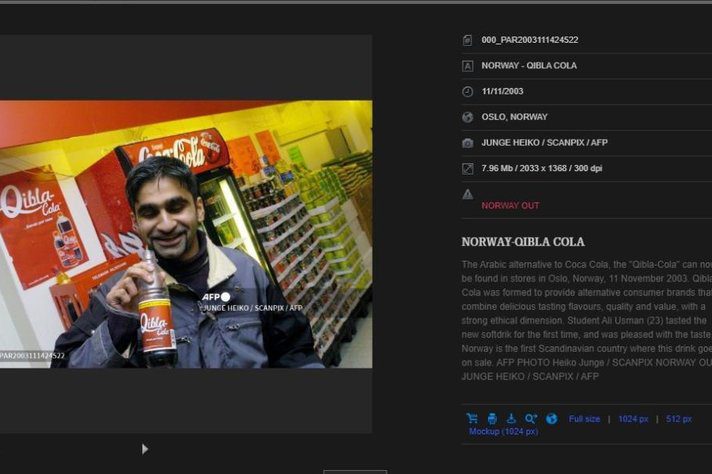Viewport: 712px width, 474px height.
Task: Click the NORWAY-QIBLA COLA heading
Action: (523, 242)
